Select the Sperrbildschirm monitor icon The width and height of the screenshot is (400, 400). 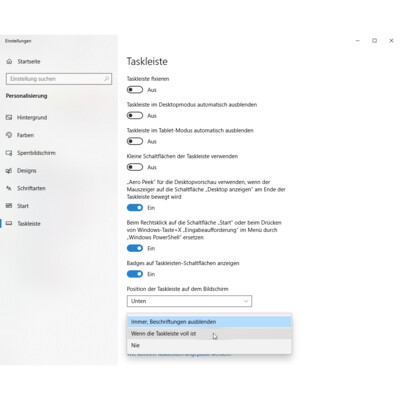point(9,153)
